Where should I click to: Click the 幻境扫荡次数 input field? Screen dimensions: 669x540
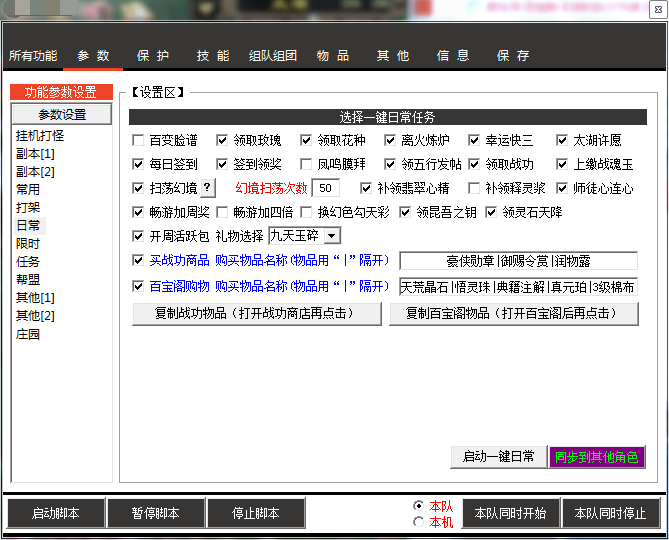point(325,188)
